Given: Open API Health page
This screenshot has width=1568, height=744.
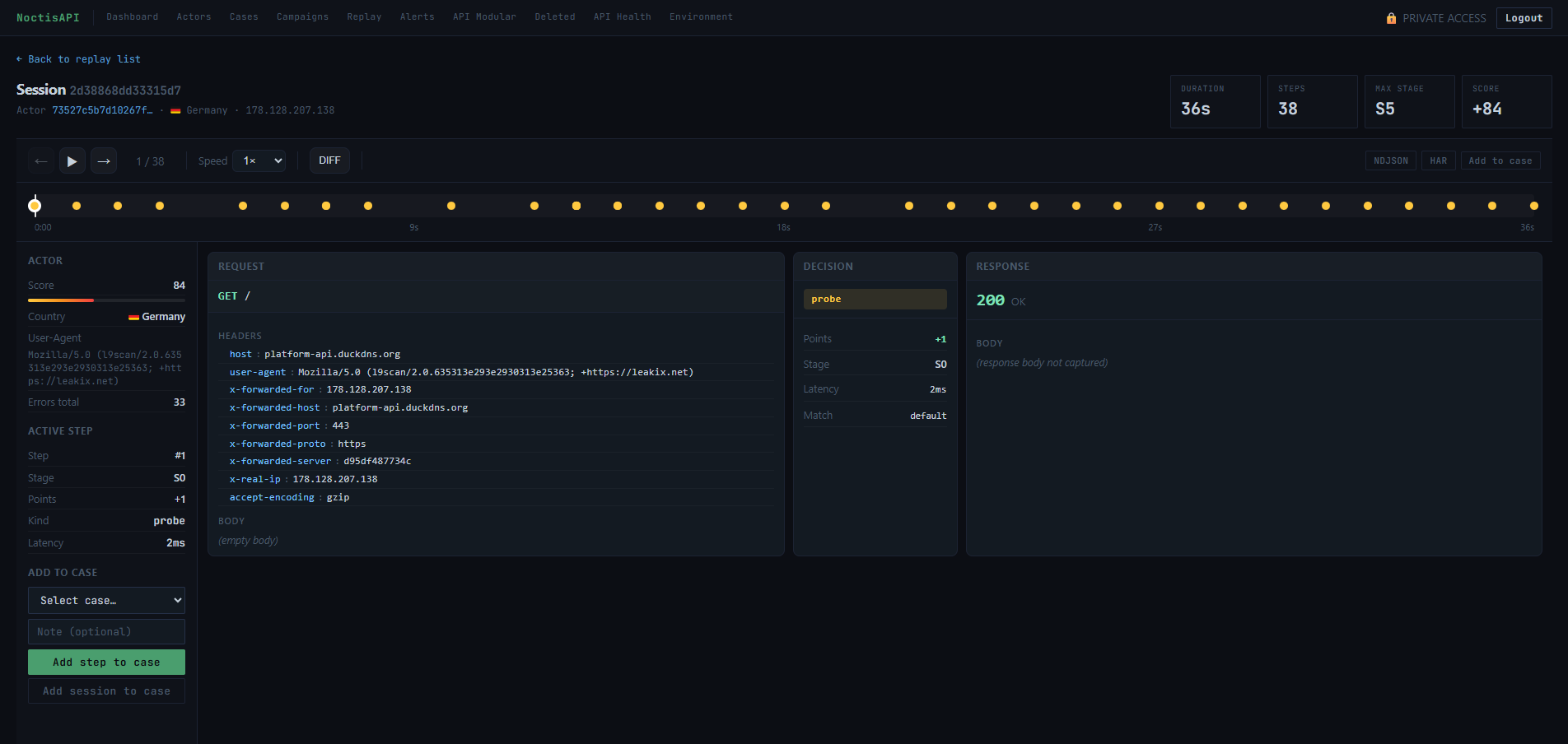Looking at the screenshot, I should click(x=622, y=16).
